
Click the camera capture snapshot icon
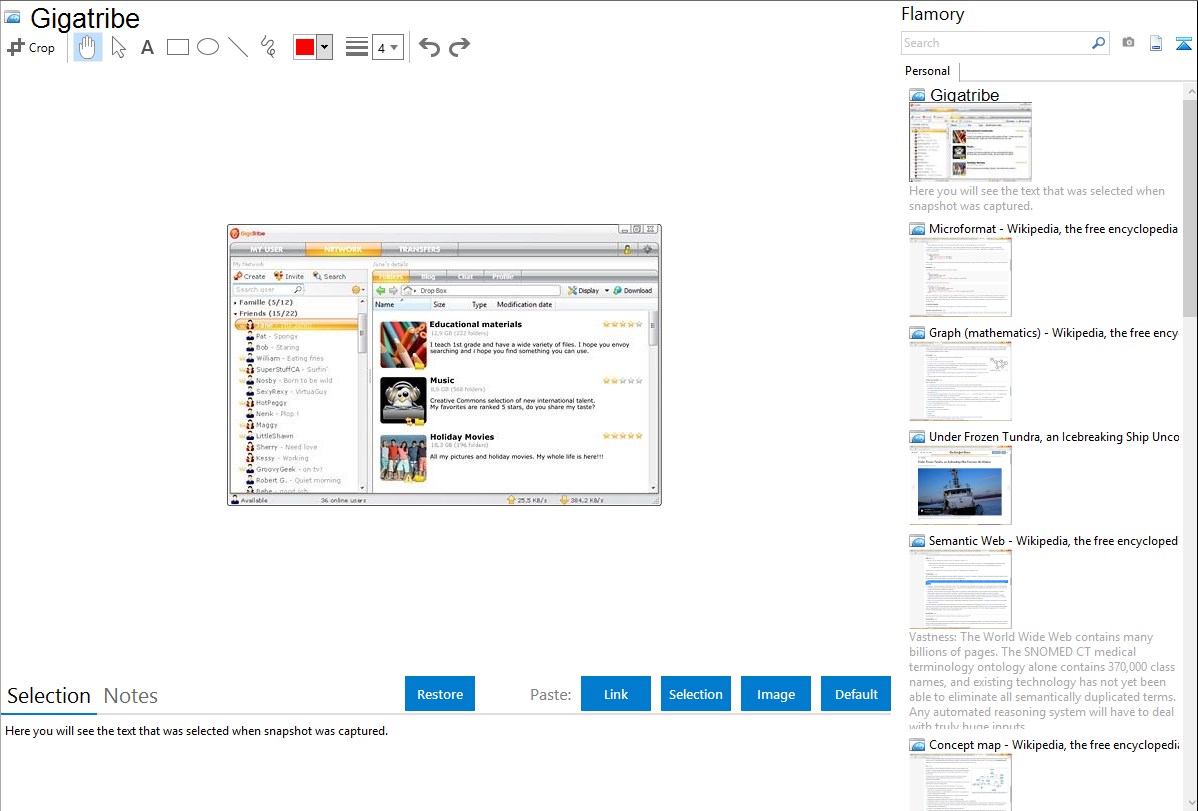pyautogui.click(x=1128, y=43)
